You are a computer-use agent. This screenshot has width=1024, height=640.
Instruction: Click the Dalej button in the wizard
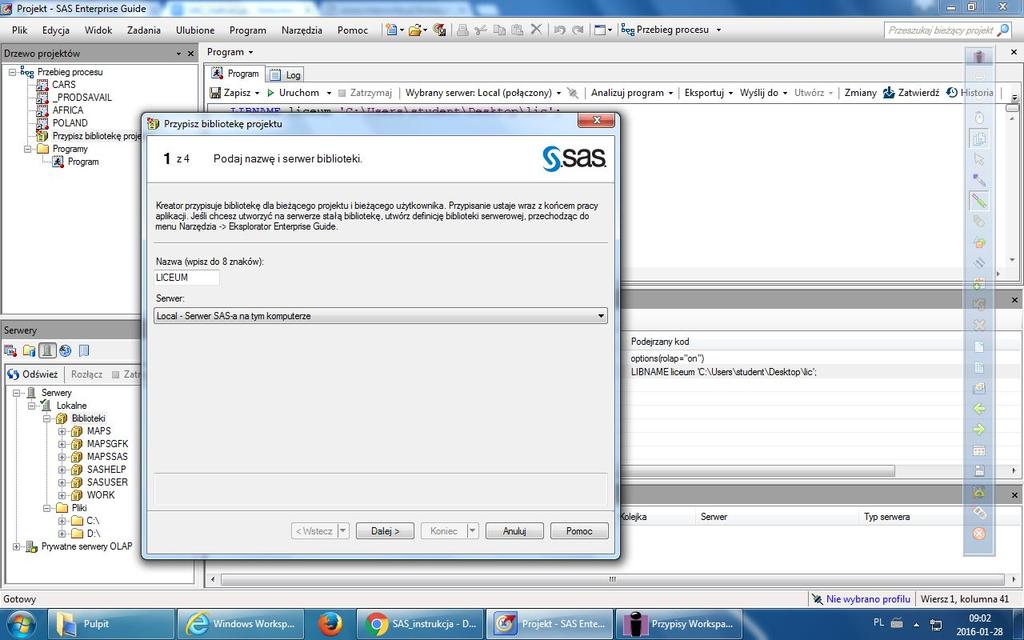click(x=385, y=531)
